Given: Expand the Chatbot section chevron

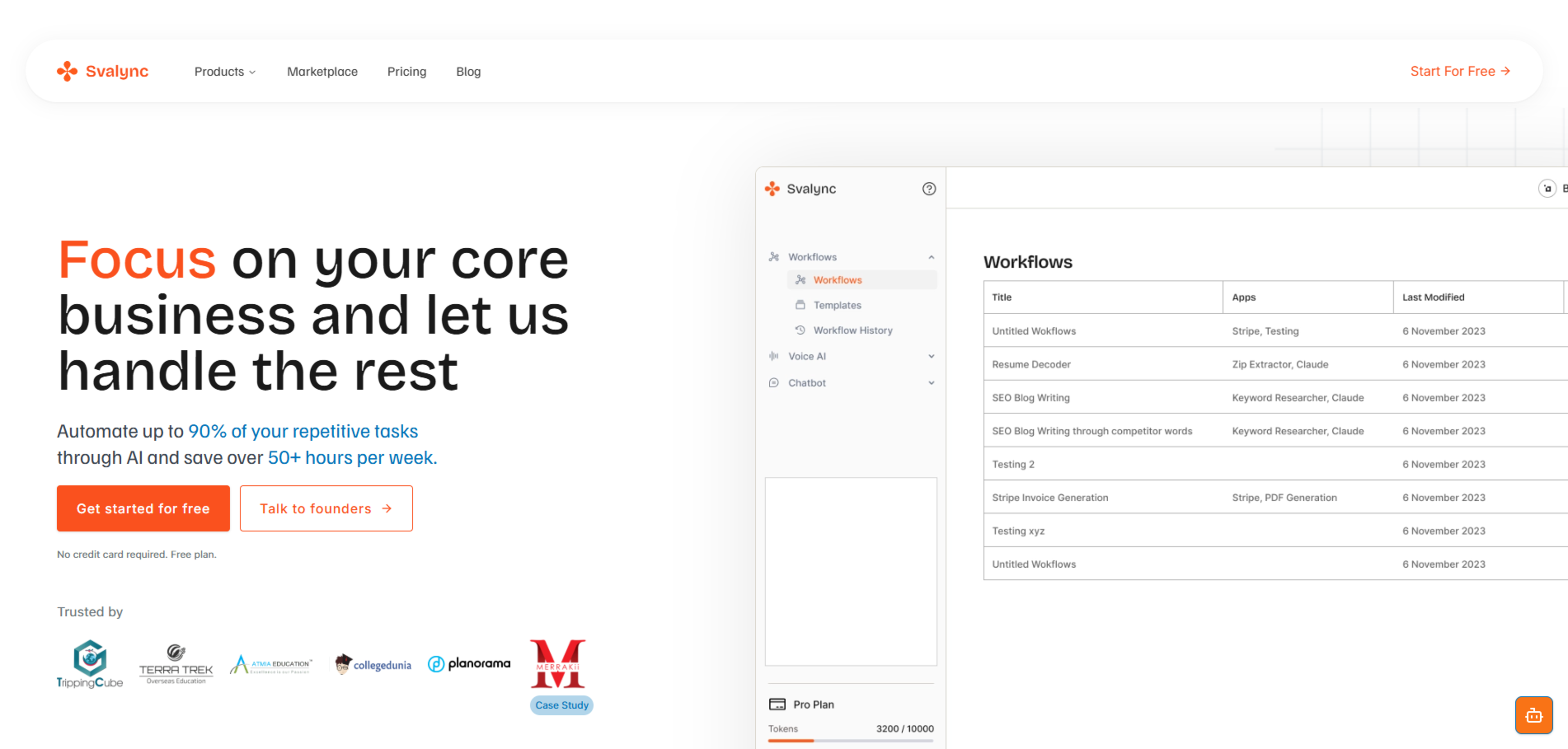Looking at the screenshot, I should pyautogui.click(x=931, y=383).
